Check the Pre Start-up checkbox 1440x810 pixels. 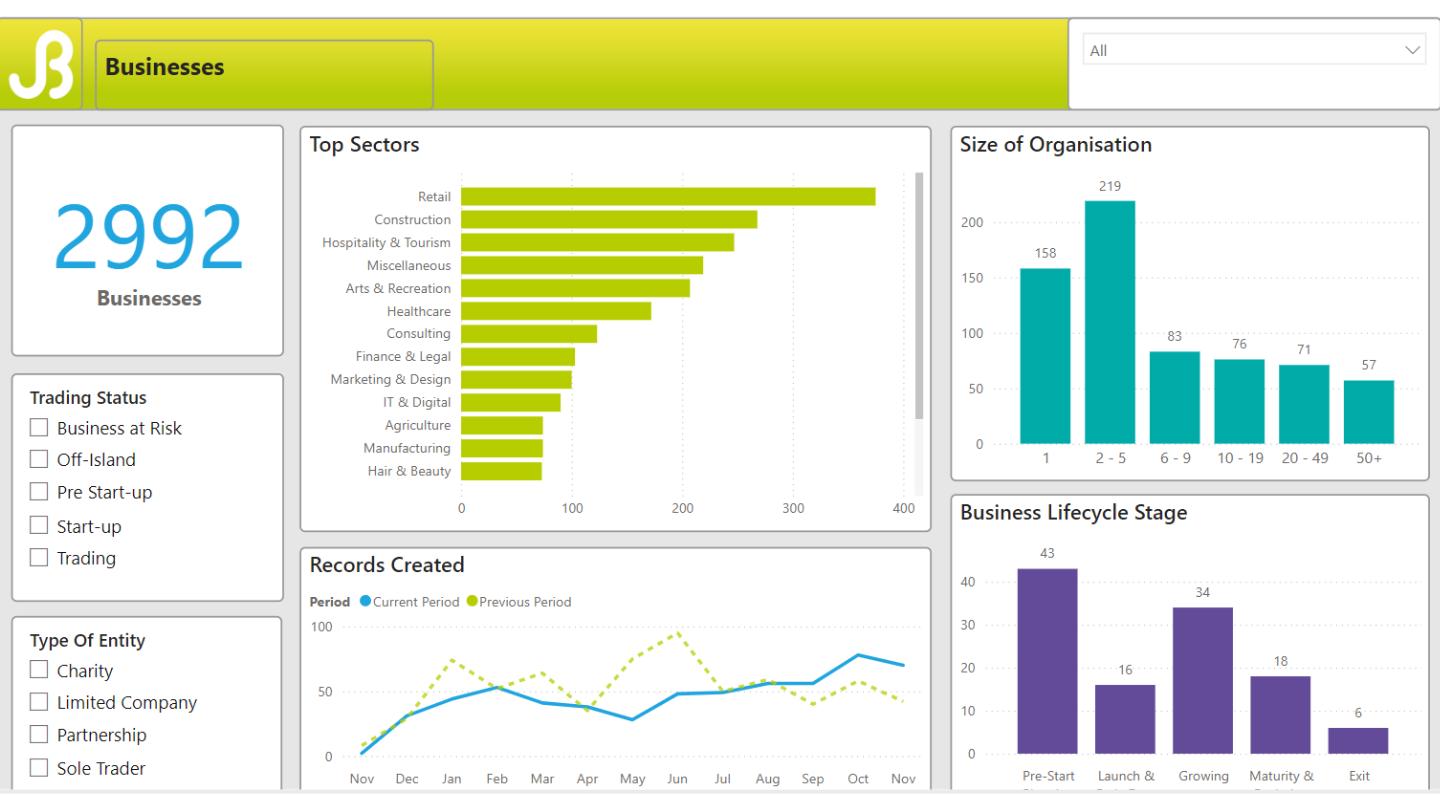pyautogui.click(x=39, y=492)
